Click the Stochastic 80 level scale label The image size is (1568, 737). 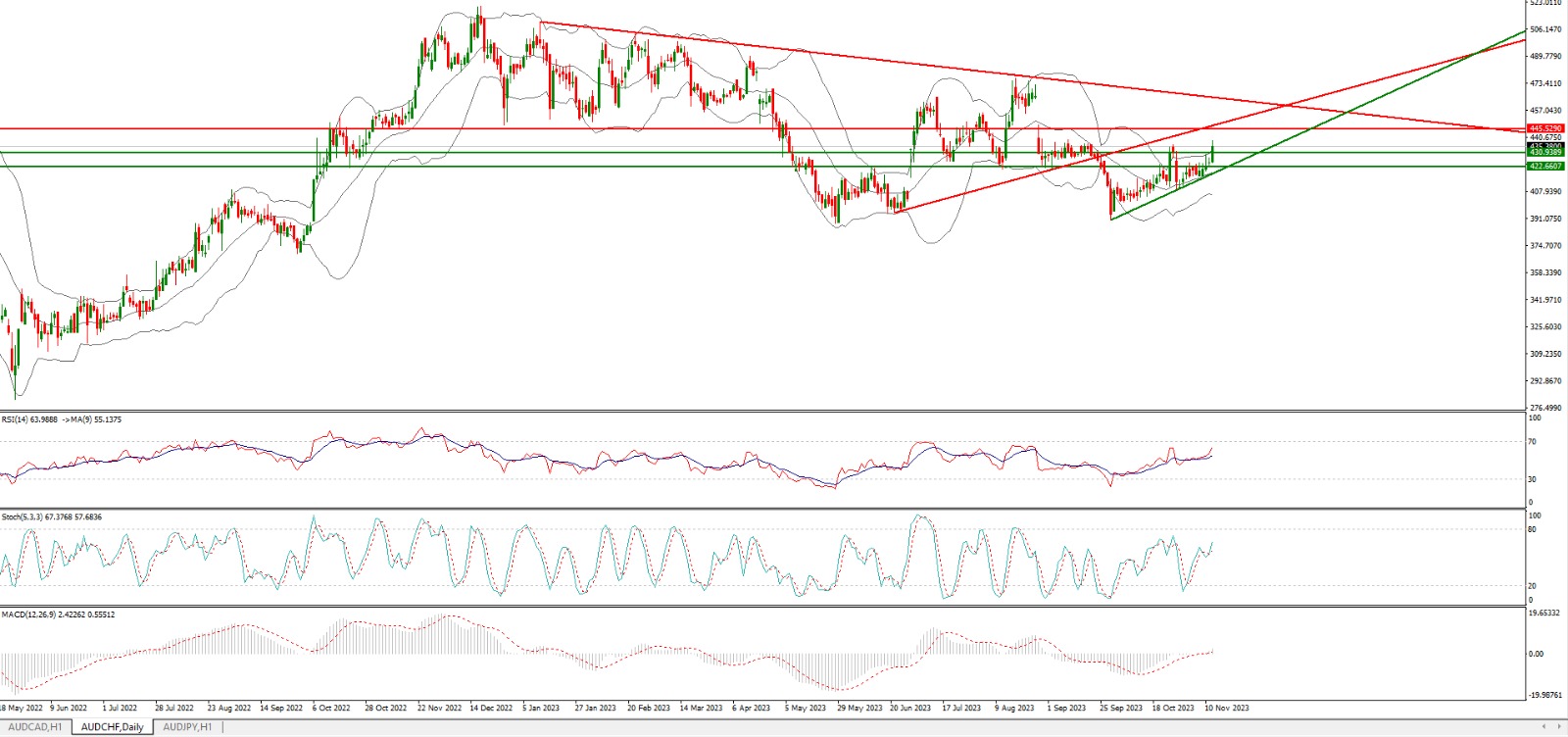click(x=1534, y=529)
